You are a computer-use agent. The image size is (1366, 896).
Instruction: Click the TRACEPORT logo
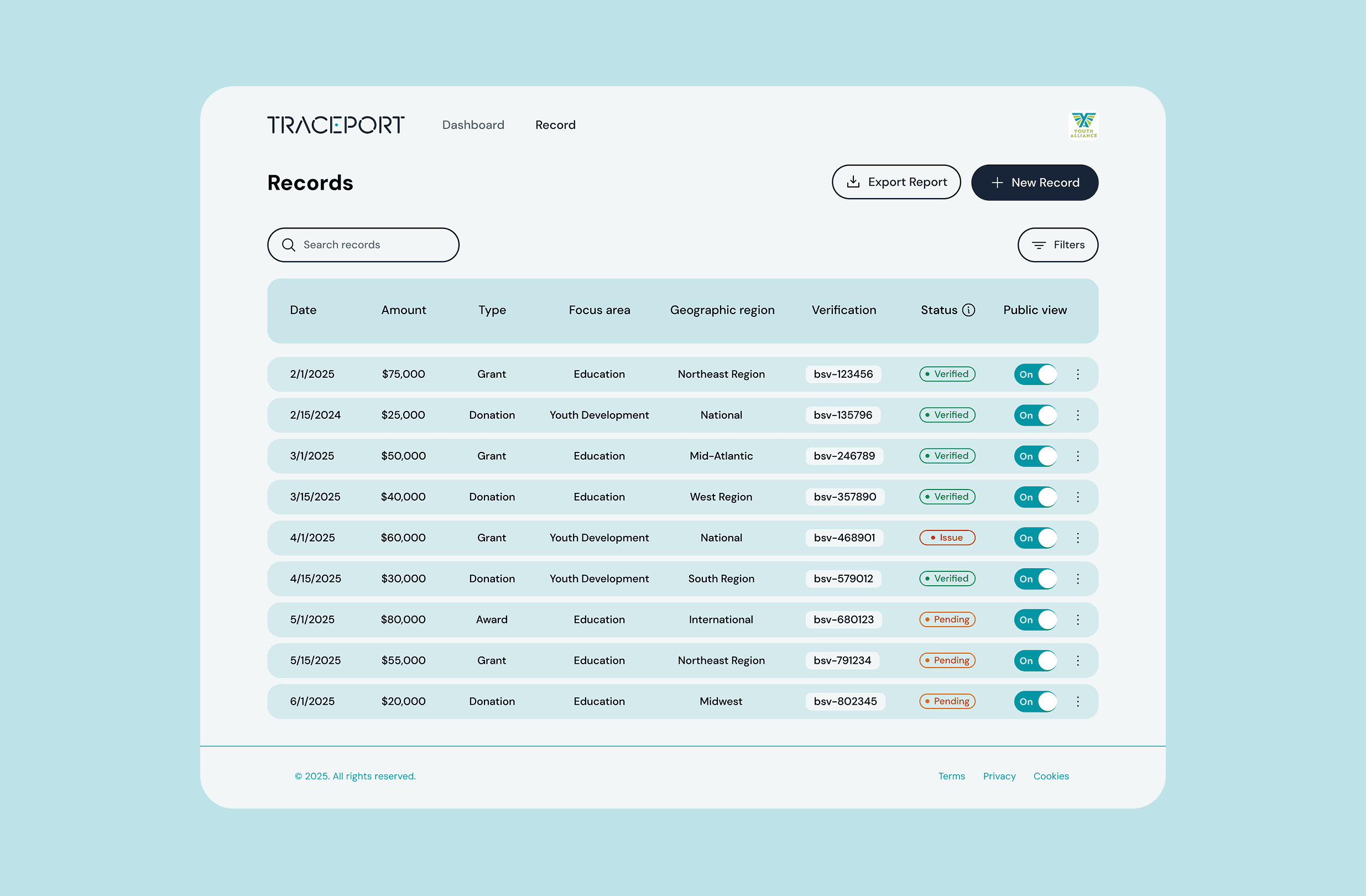coord(336,124)
